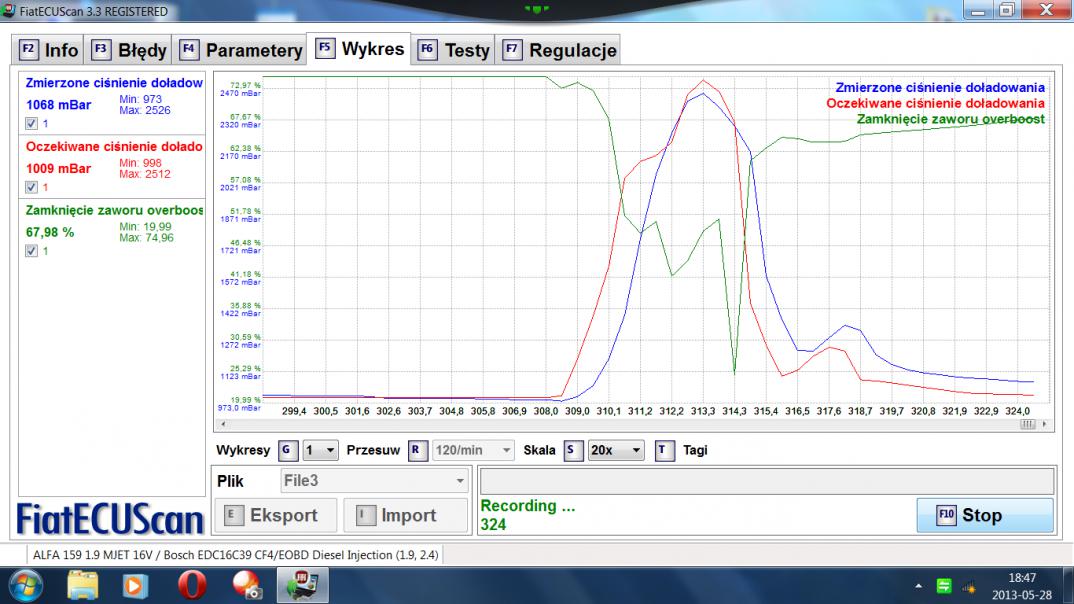Screen dimensions: 1074x604
Task: Open the media player taskbar icon
Action: (x=135, y=586)
